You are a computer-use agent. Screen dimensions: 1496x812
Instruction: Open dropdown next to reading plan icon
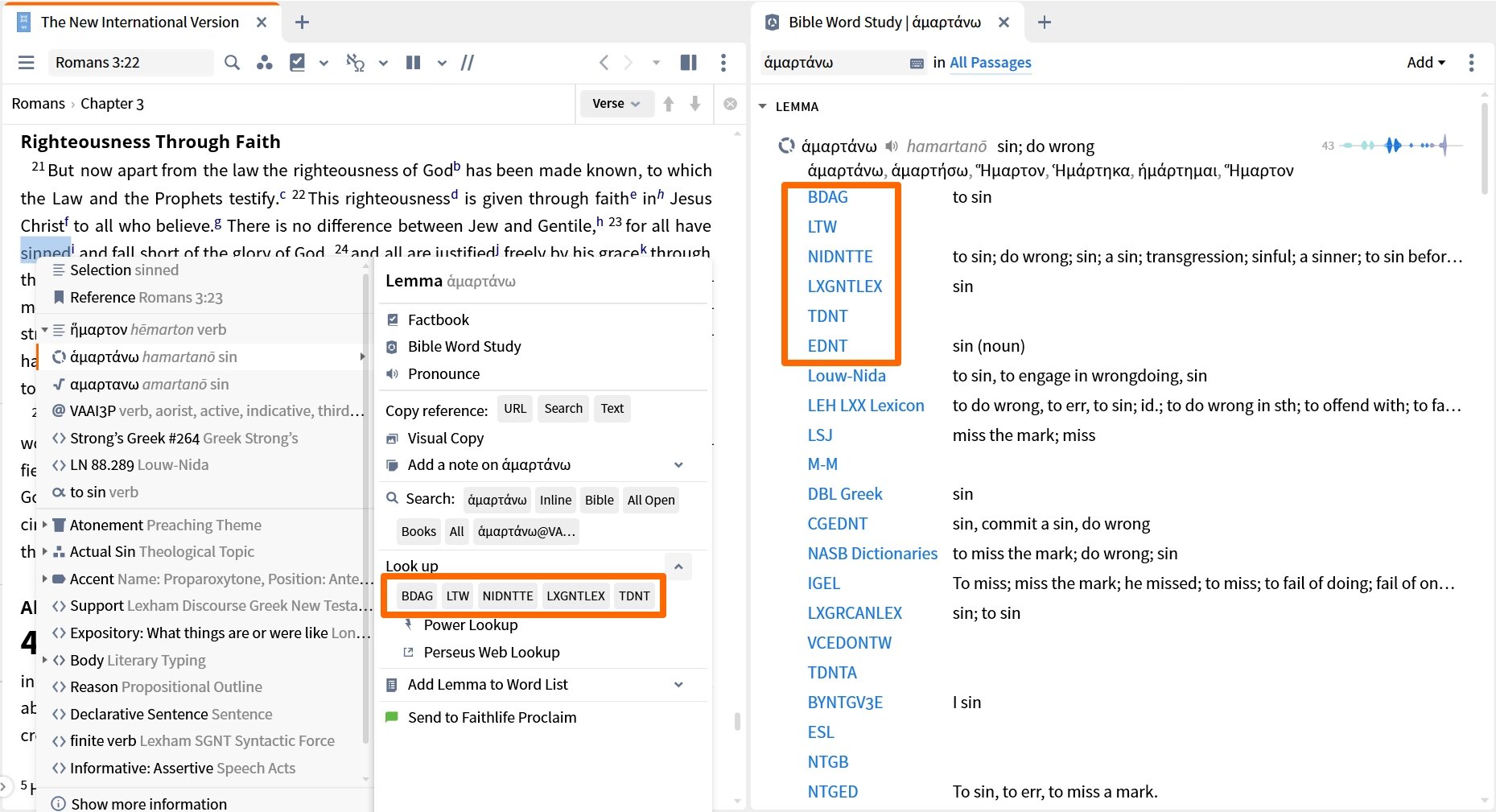pos(324,63)
